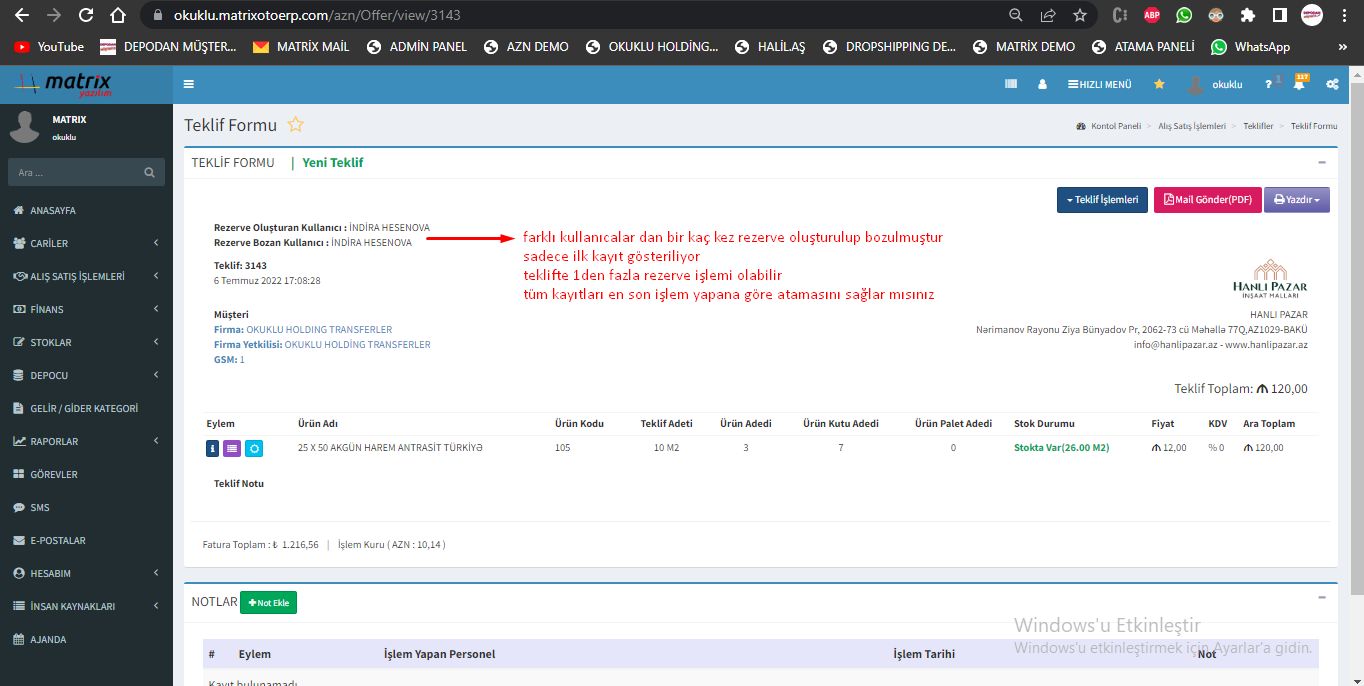Go to GÖREVLER in the sidebar
The width and height of the screenshot is (1364, 686).
(x=53, y=474)
